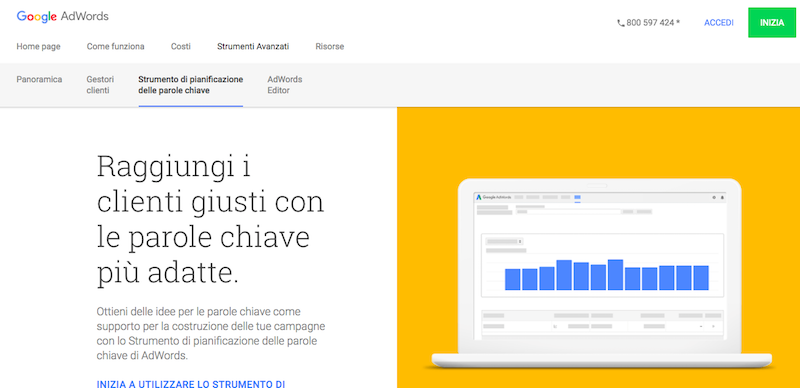
Task: Call the 800 597 424 phone number link
Action: [653, 23]
